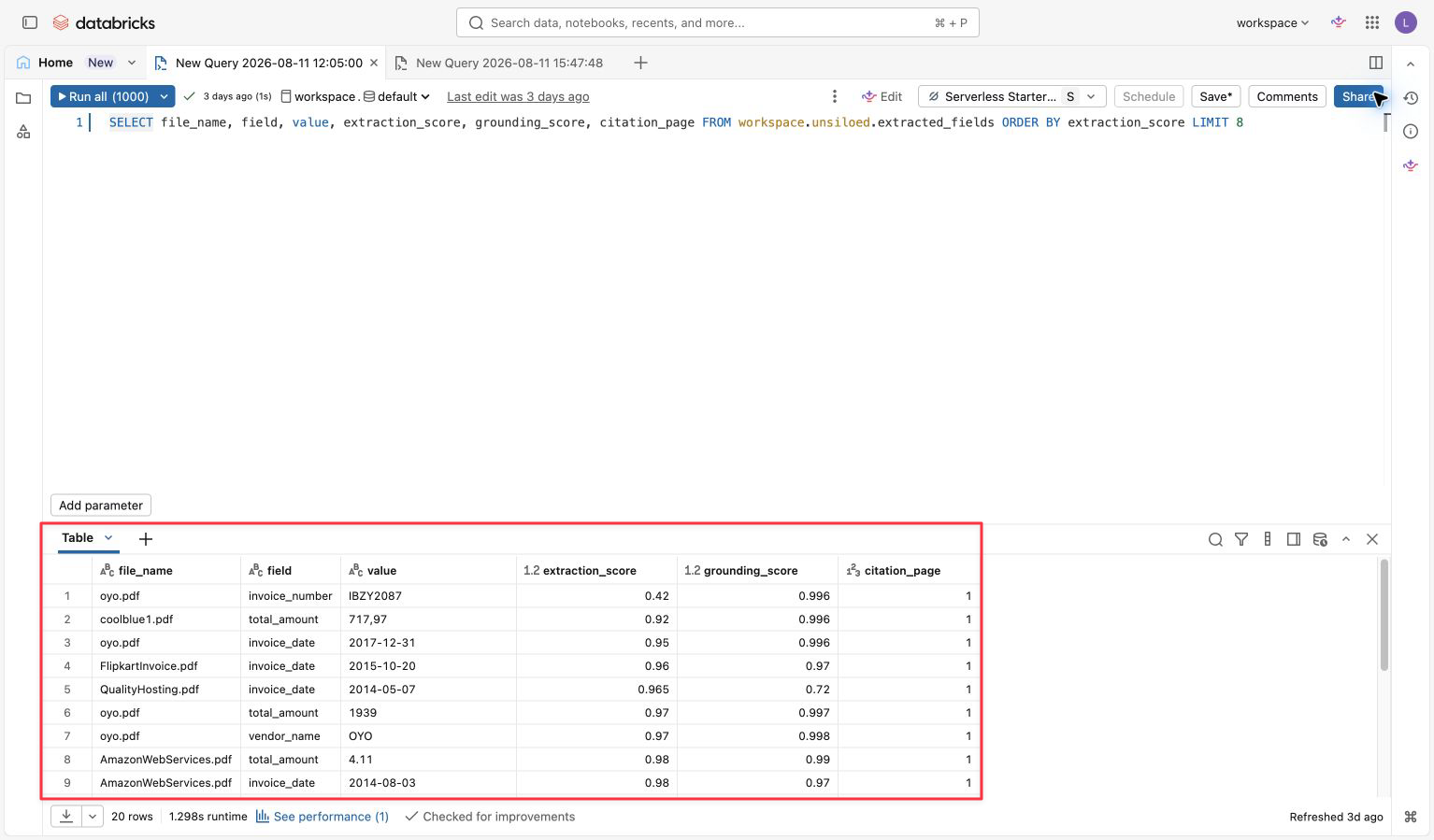This screenshot has height=840, width=1434.
Task: Open the Table tab dropdown chevron
Action: 108,537
